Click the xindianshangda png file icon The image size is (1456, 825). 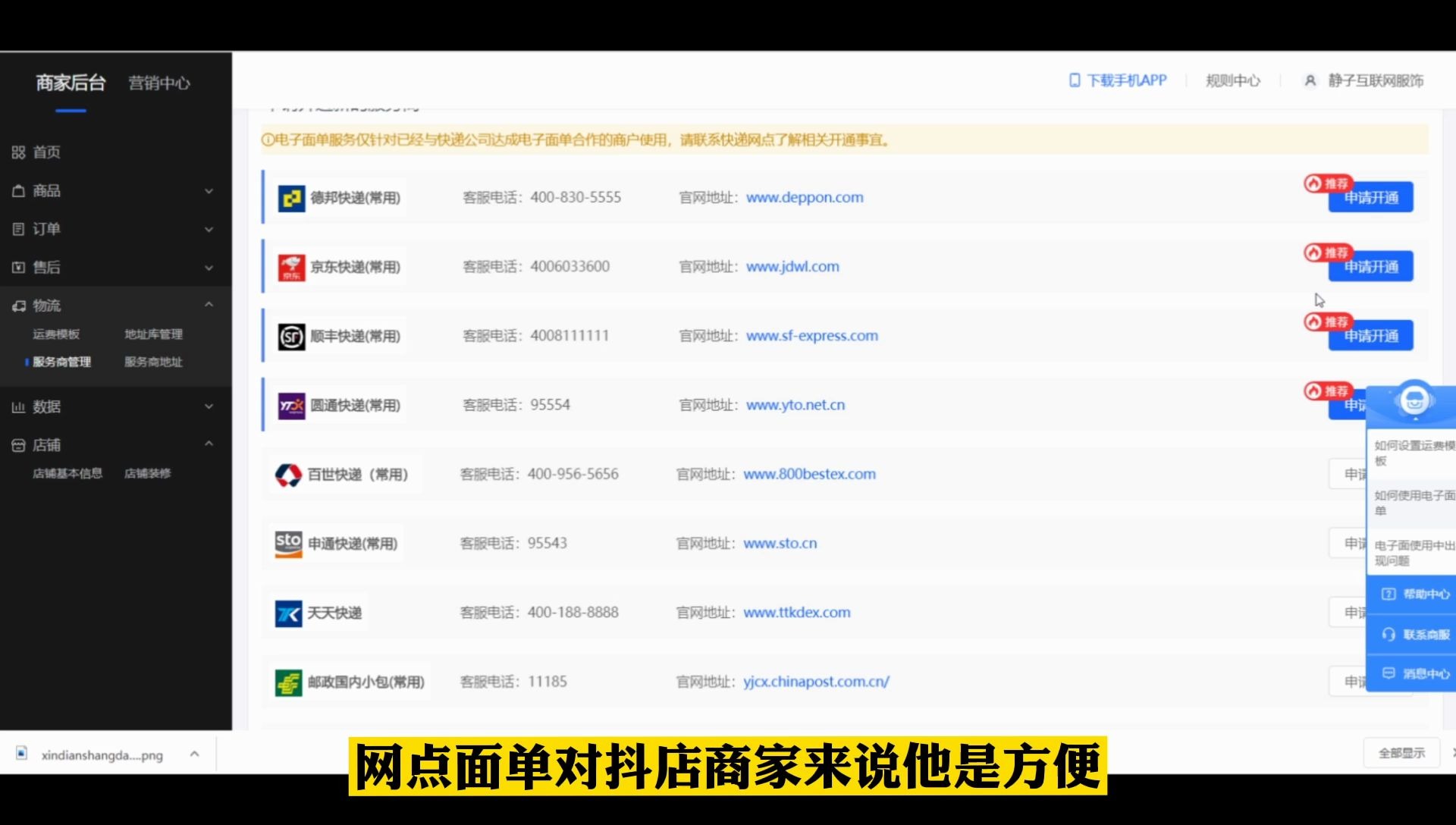point(22,754)
